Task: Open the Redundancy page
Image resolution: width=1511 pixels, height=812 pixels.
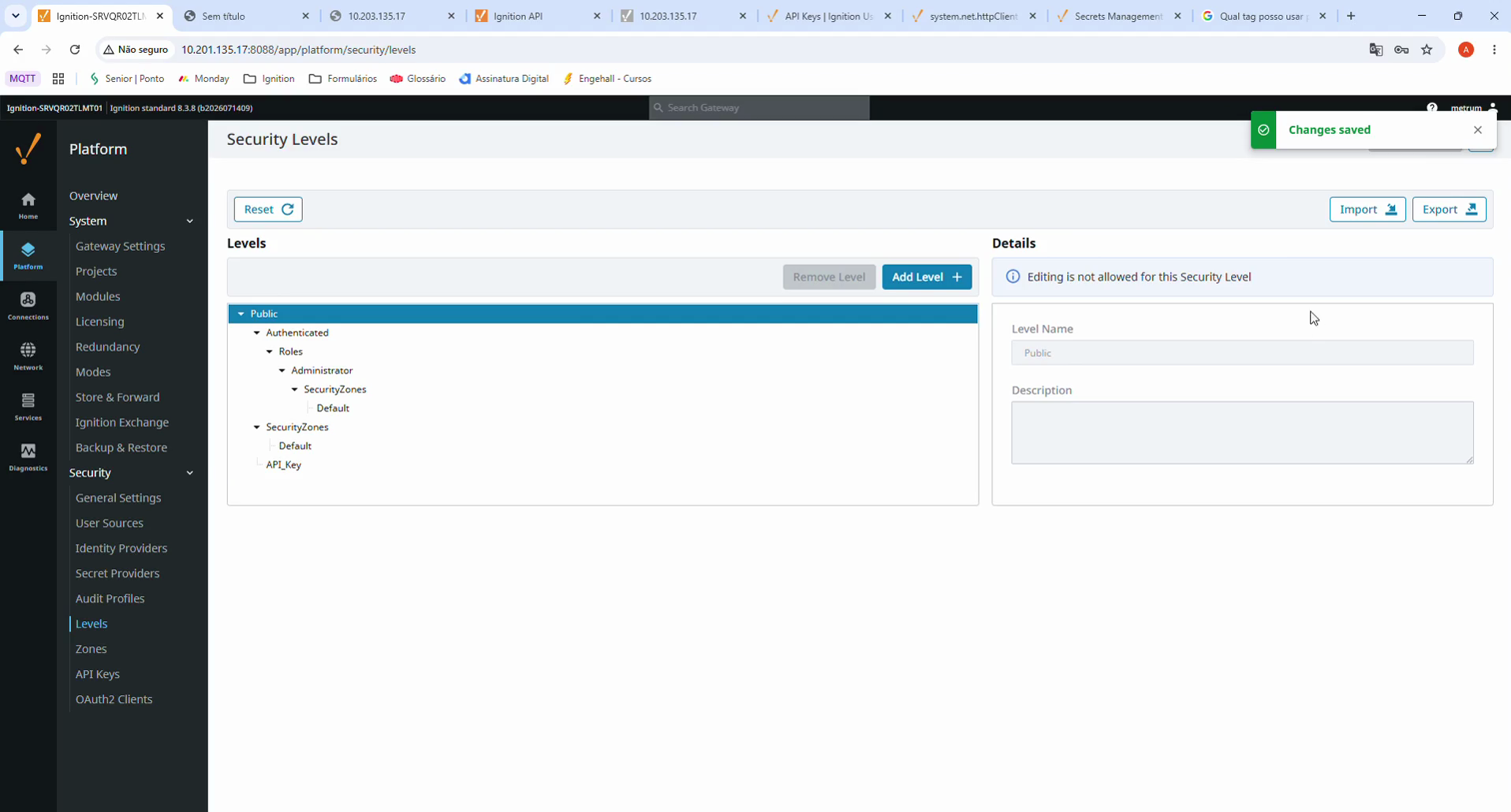Action: point(107,347)
